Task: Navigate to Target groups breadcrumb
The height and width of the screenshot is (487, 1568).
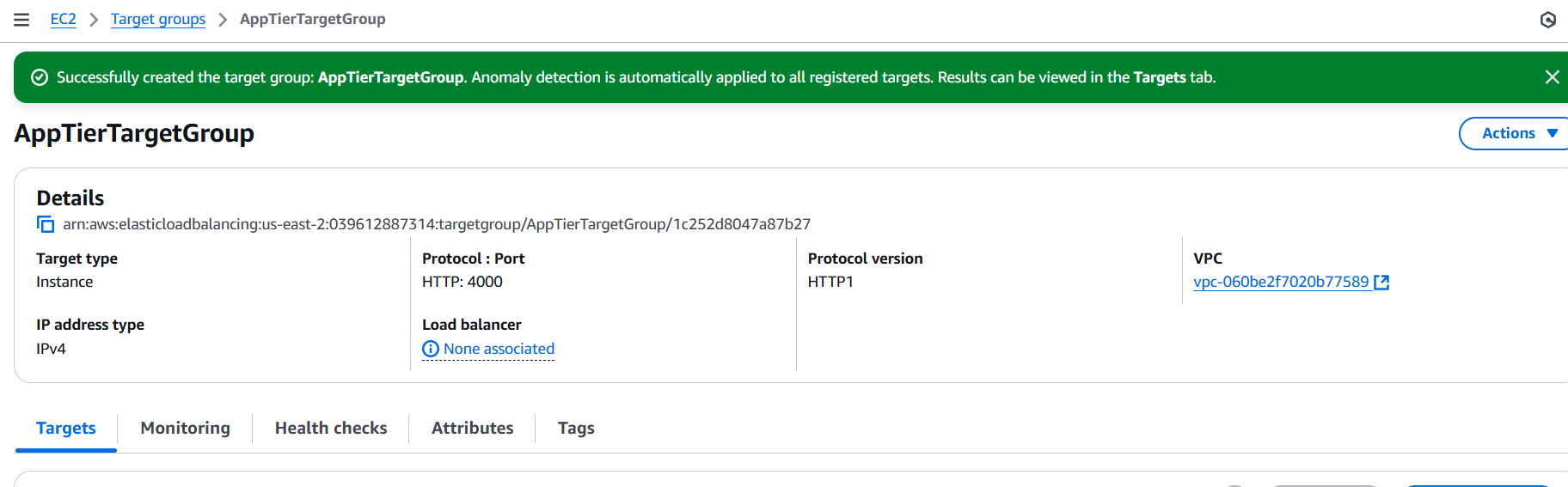Action: [x=158, y=19]
